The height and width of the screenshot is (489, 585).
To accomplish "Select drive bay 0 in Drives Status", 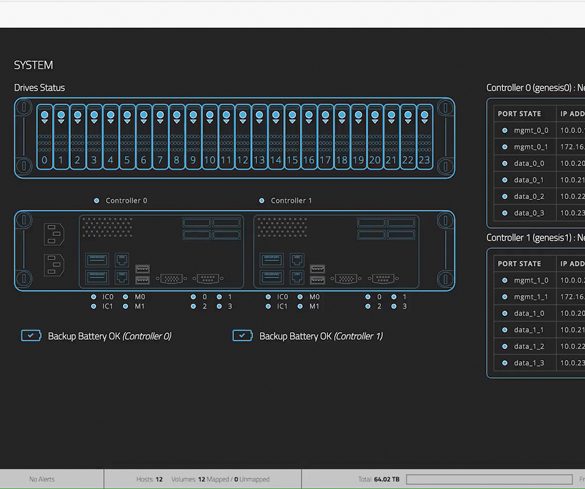I will [44, 137].
